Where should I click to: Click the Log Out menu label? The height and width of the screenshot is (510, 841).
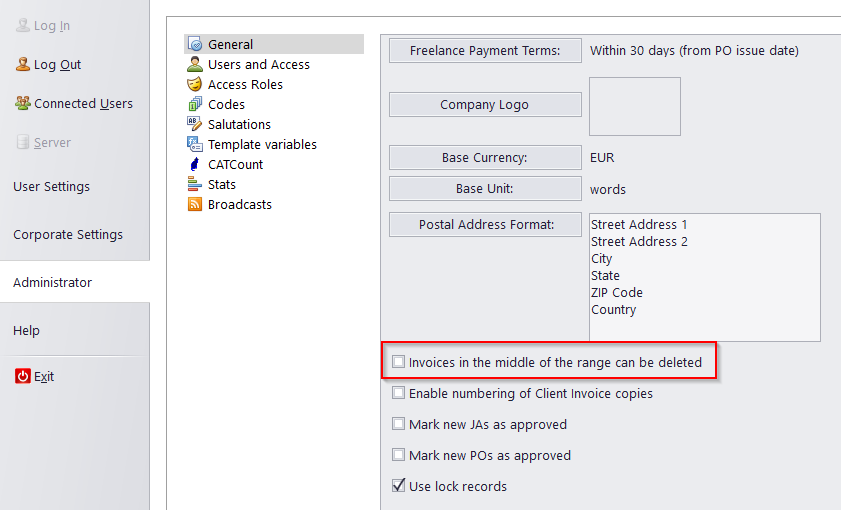pyautogui.click(x=57, y=64)
